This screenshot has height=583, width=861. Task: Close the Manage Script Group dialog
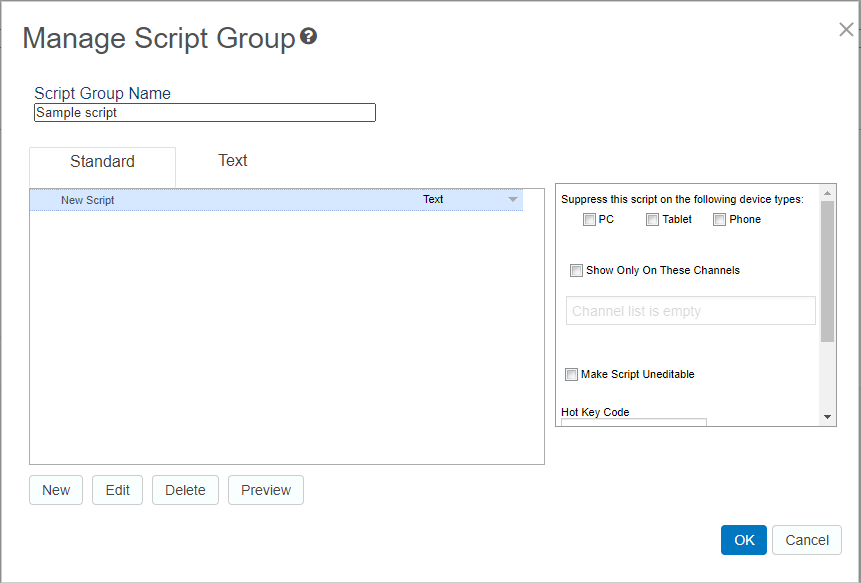846,30
